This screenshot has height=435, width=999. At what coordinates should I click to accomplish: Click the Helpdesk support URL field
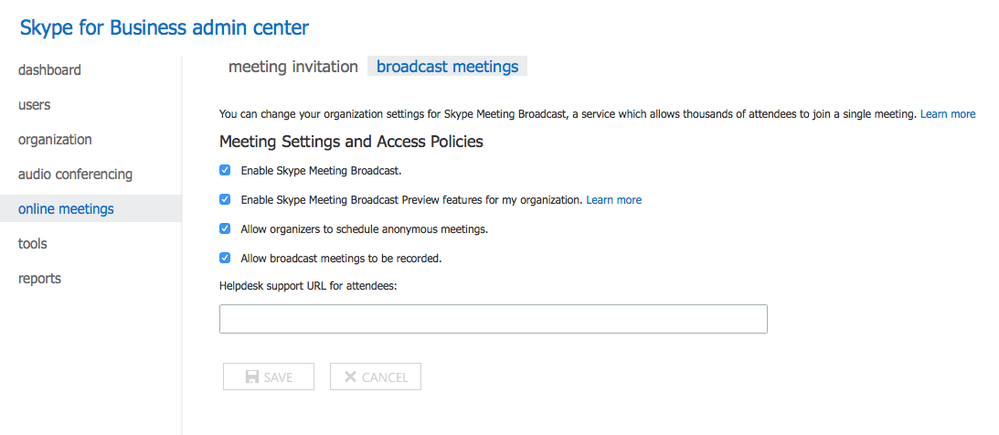pyautogui.click(x=493, y=319)
